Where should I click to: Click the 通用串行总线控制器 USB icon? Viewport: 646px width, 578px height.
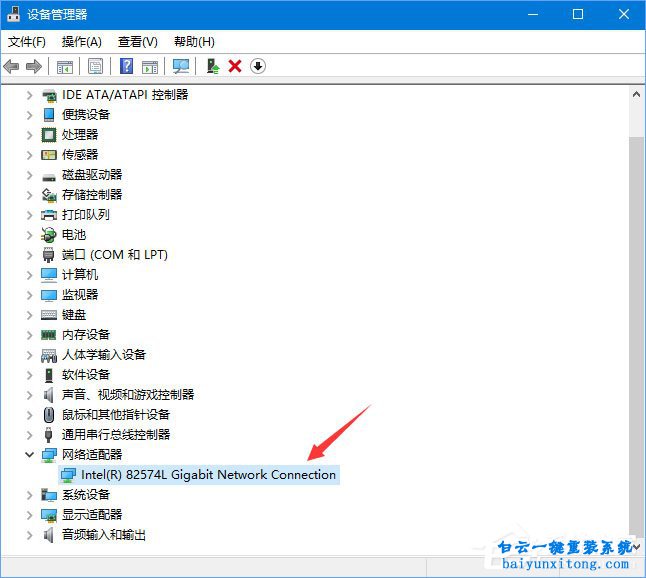(x=49, y=434)
